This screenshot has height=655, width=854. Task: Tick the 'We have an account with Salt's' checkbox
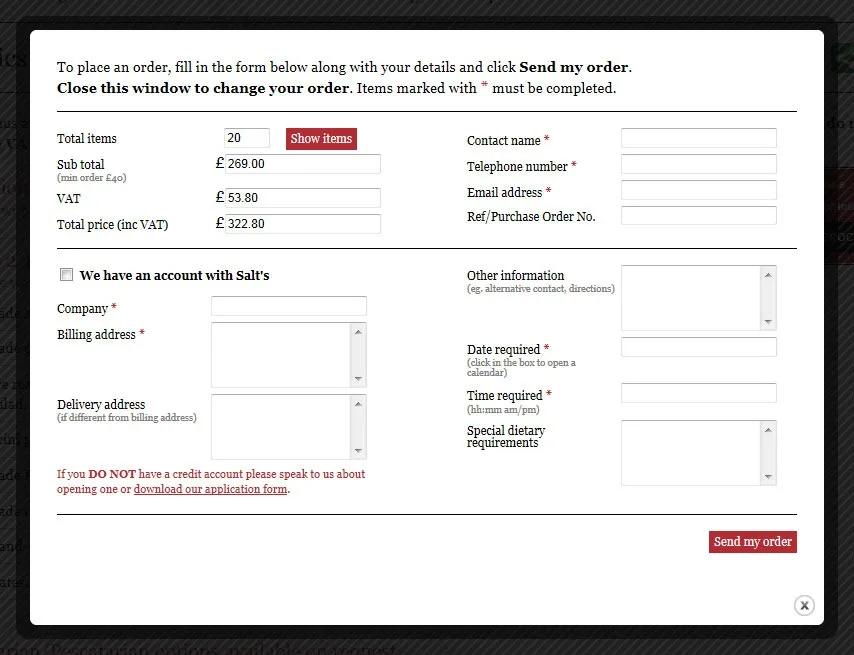(x=67, y=275)
